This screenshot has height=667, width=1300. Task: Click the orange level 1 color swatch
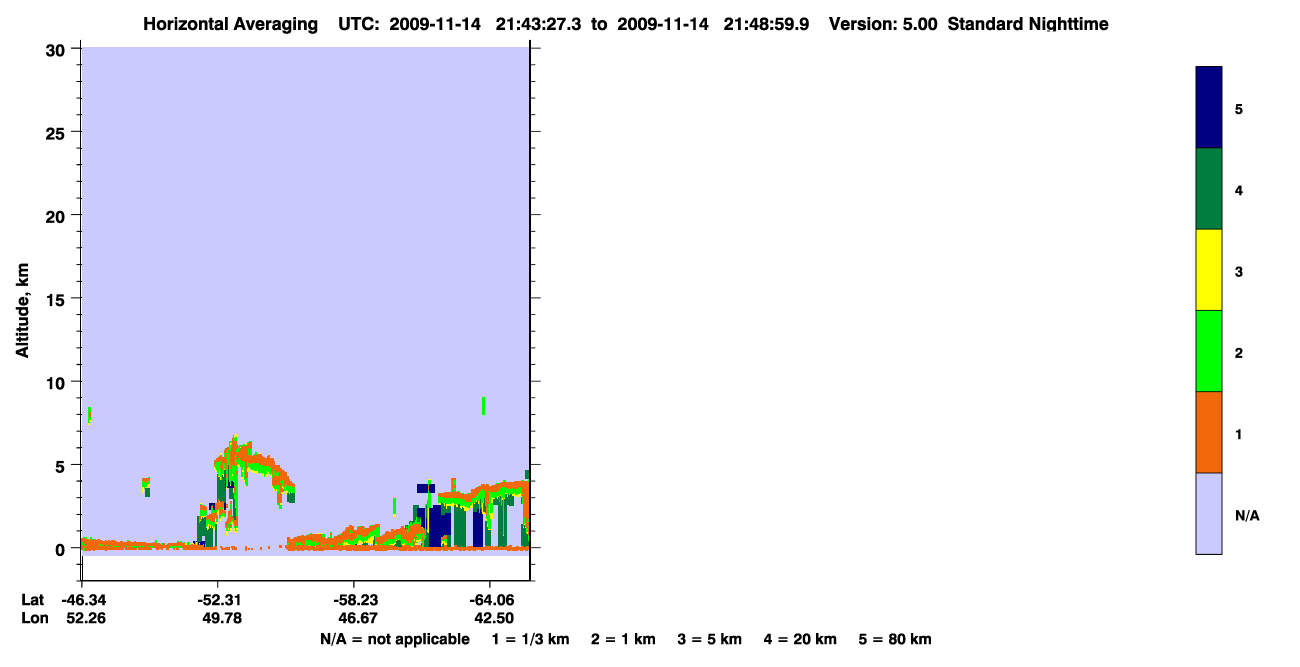tap(1209, 432)
